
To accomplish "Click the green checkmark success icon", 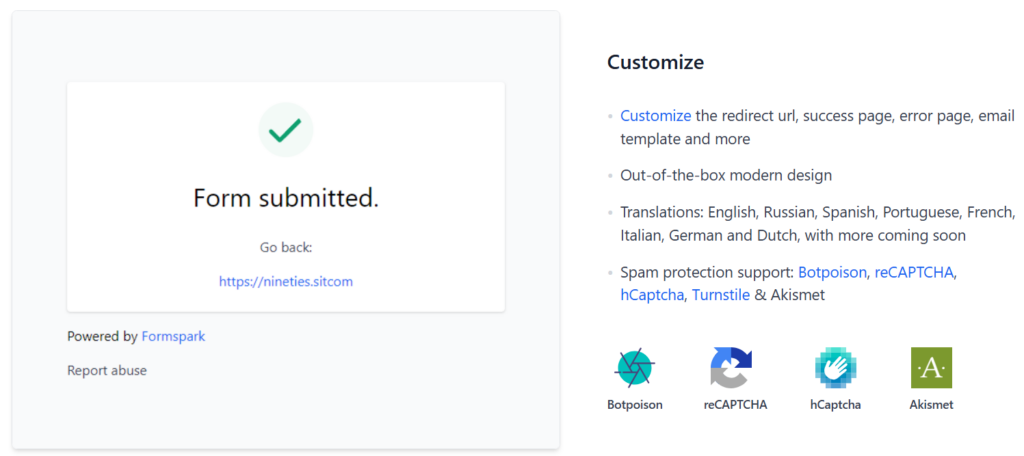I will 286,130.
